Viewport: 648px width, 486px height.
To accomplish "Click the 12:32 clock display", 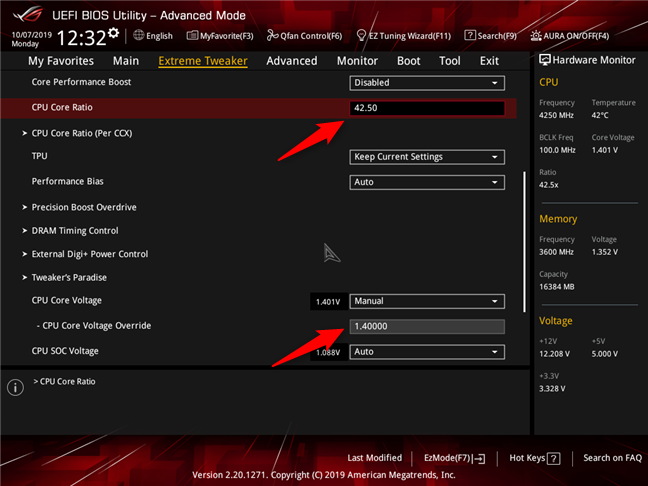I will coord(81,38).
